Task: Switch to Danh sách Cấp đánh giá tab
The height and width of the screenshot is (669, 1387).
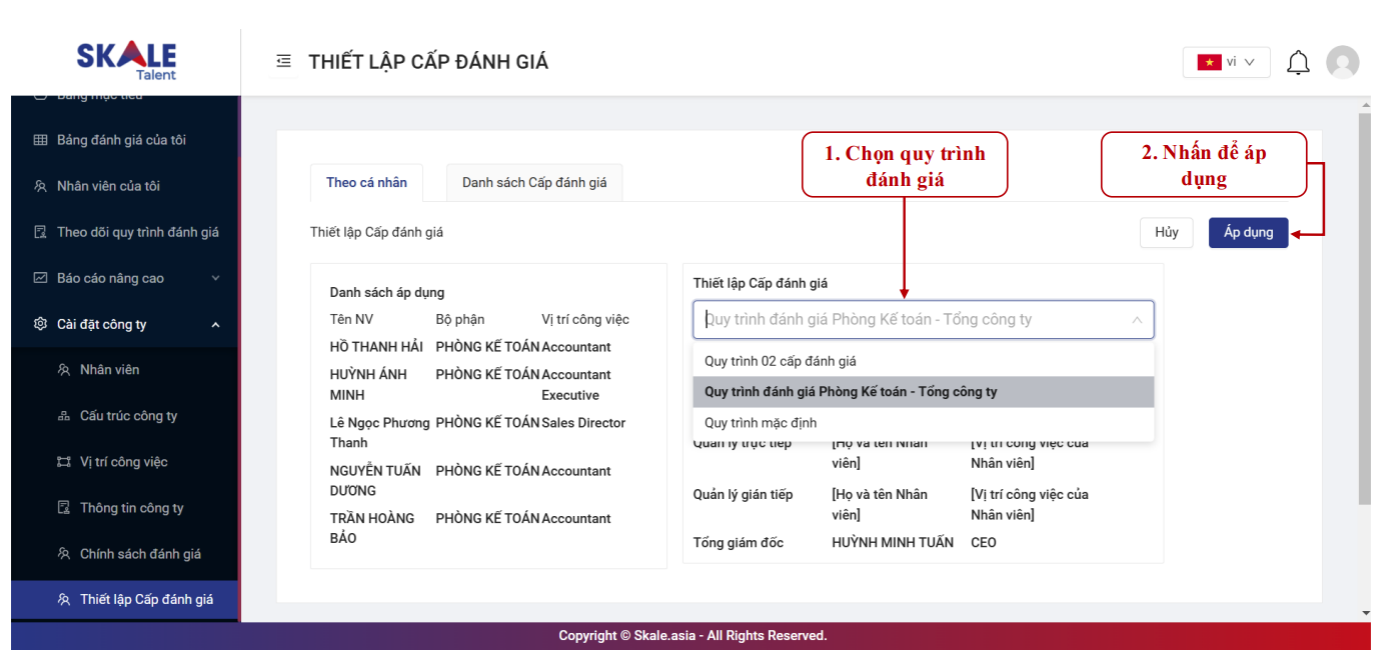Action: (534, 183)
